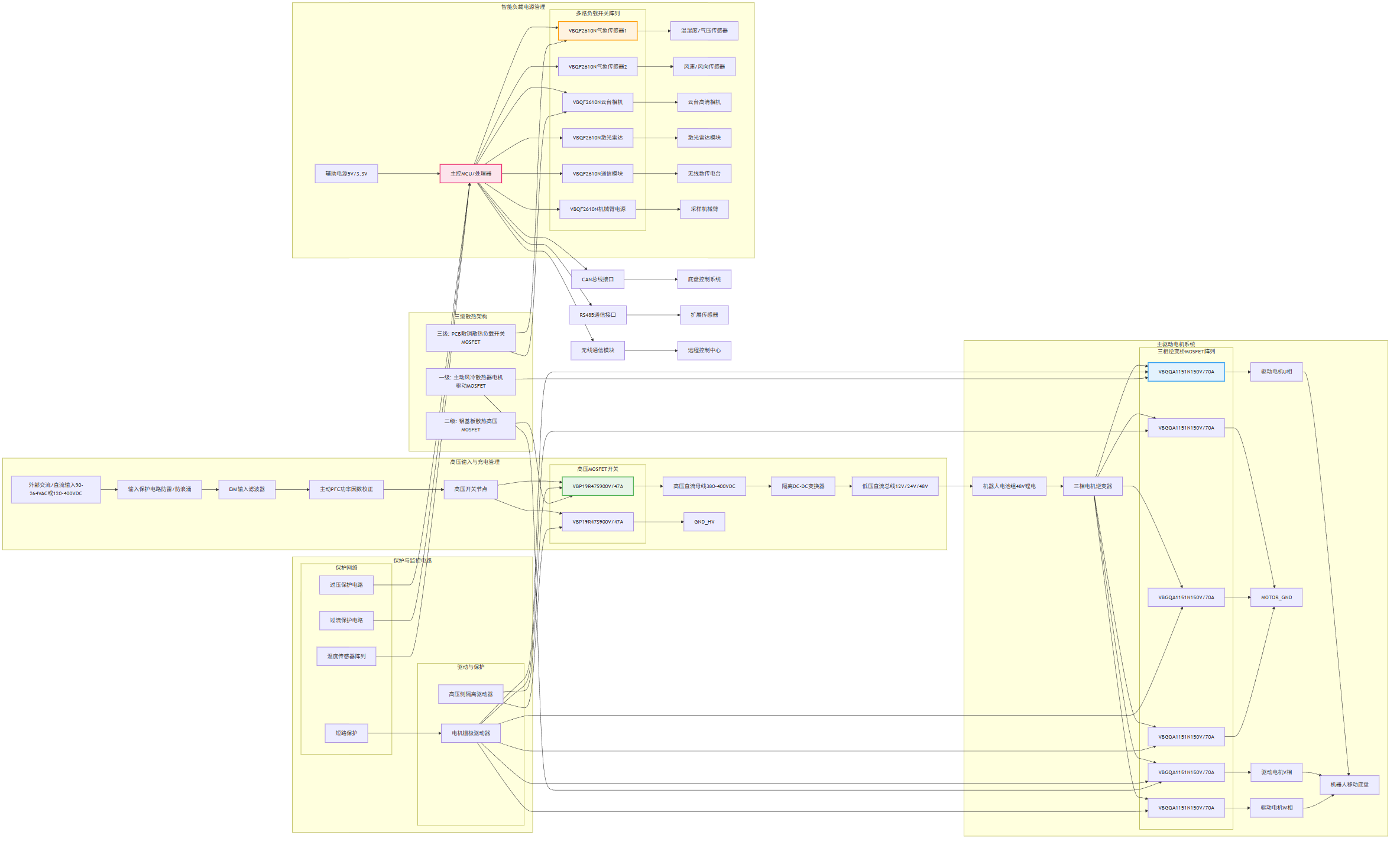Select the 高压直流母线380-400VDC node
Image resolution: width=1400 pixels, height=845 pixels.
(x=704, y=486)
